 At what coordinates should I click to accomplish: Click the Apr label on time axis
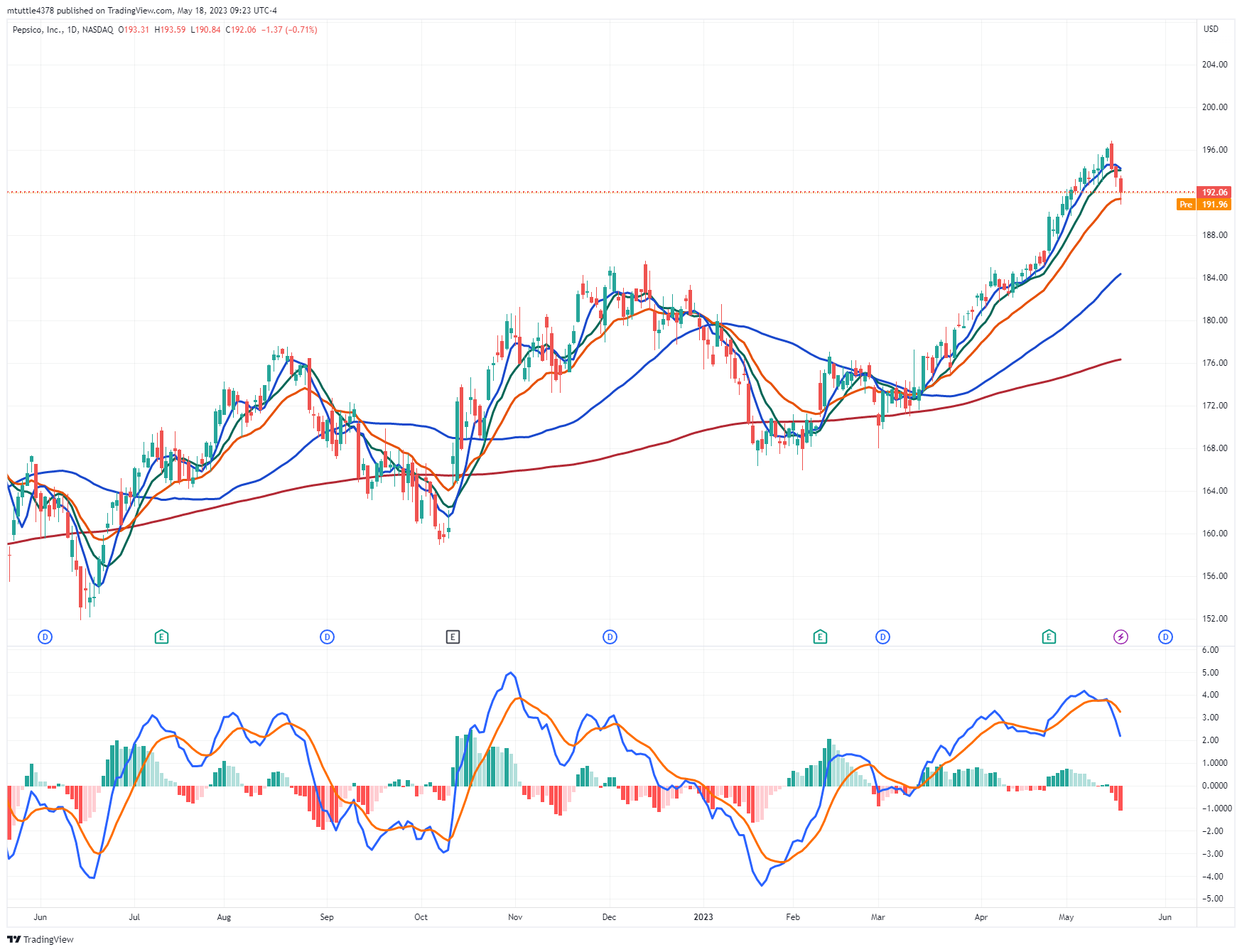(981, 917)
